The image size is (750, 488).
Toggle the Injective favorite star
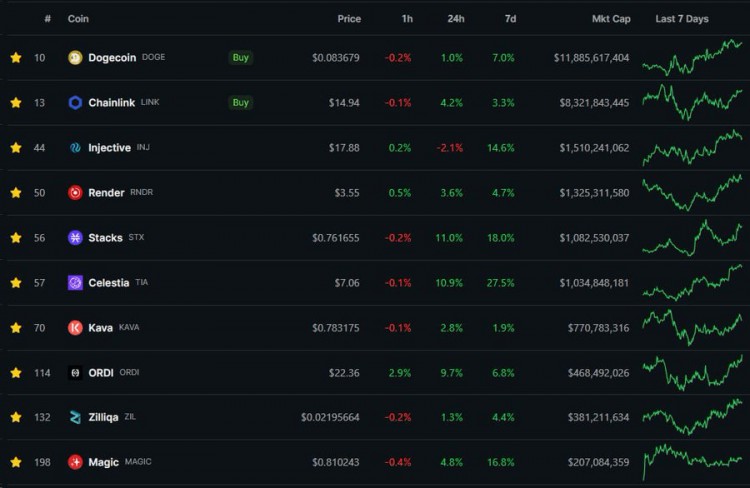pyautogui.click(x=16, y=148)
